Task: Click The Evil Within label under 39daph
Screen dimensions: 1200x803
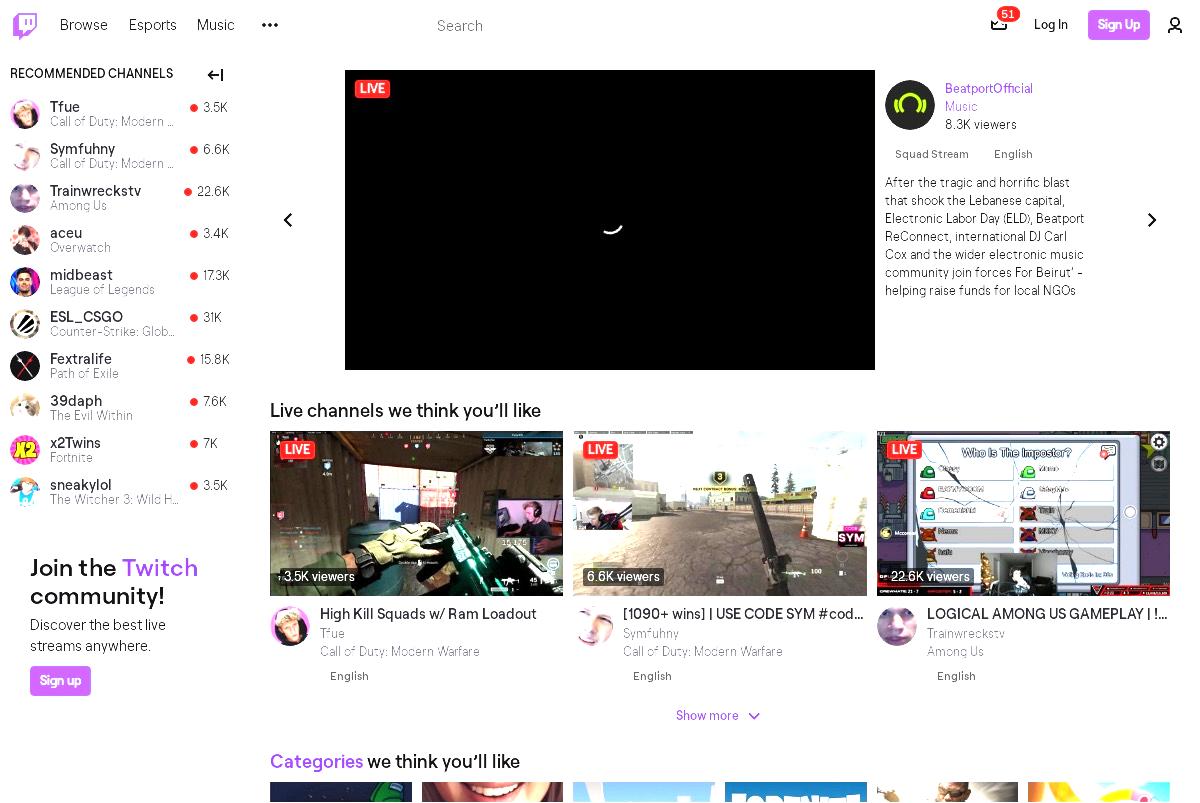Action: pos(91,416)
